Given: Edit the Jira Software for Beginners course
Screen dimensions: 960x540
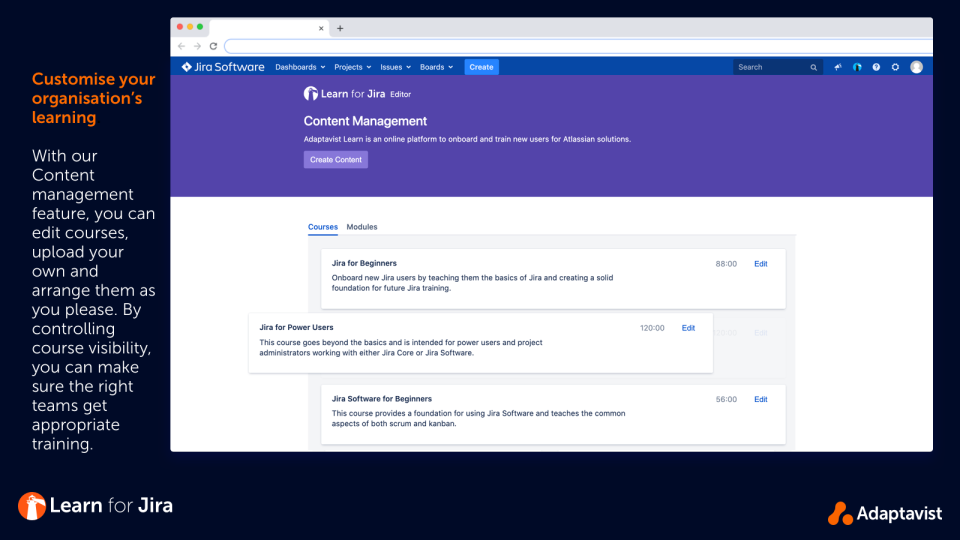Looking at the screenshot, I should pos(760,399).
